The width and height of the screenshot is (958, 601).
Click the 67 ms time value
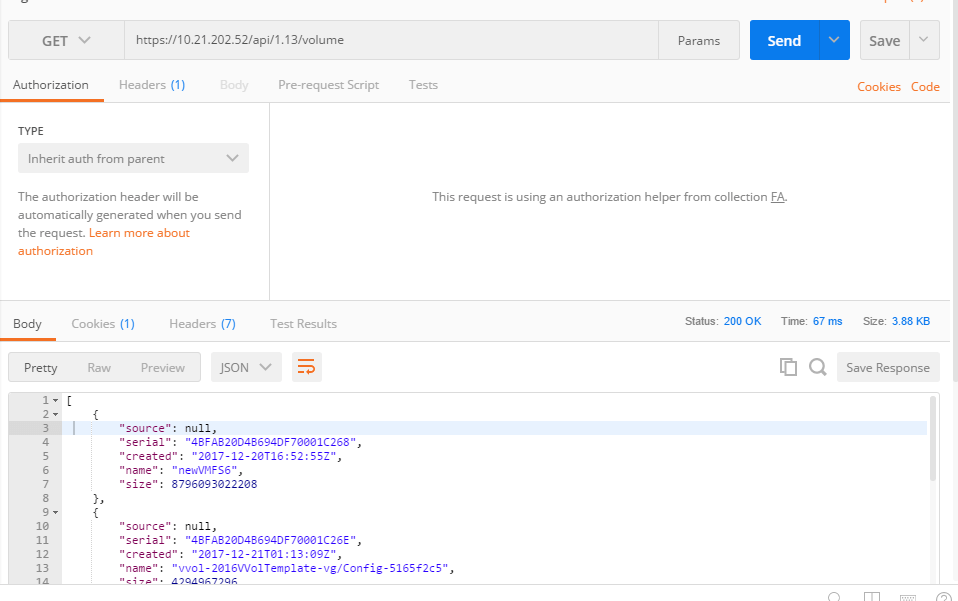coord(827,321)
